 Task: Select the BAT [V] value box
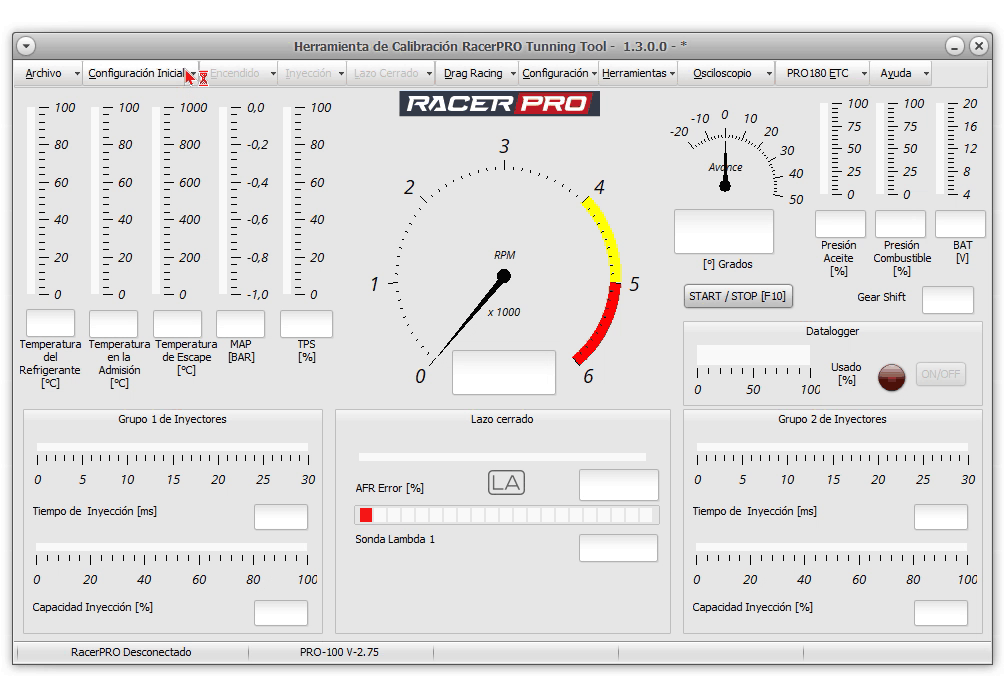click(960, 224)
